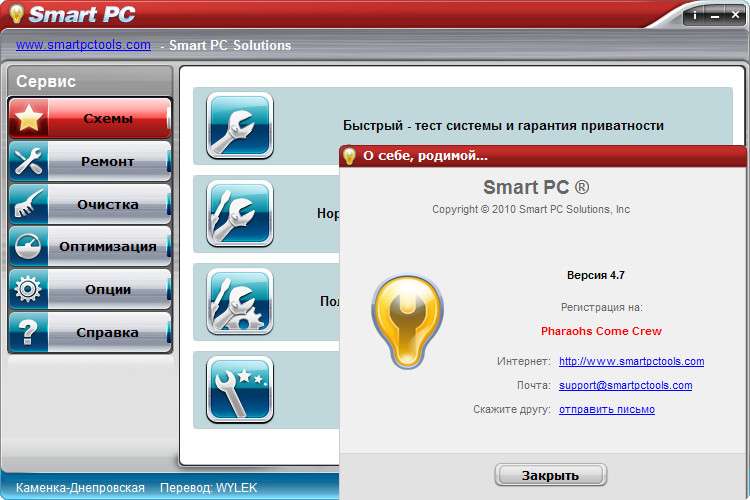The width and height of the screenshot is (750, 500).
Task: Click the Перевод: WYLEK status text
Action: point(208,488)
